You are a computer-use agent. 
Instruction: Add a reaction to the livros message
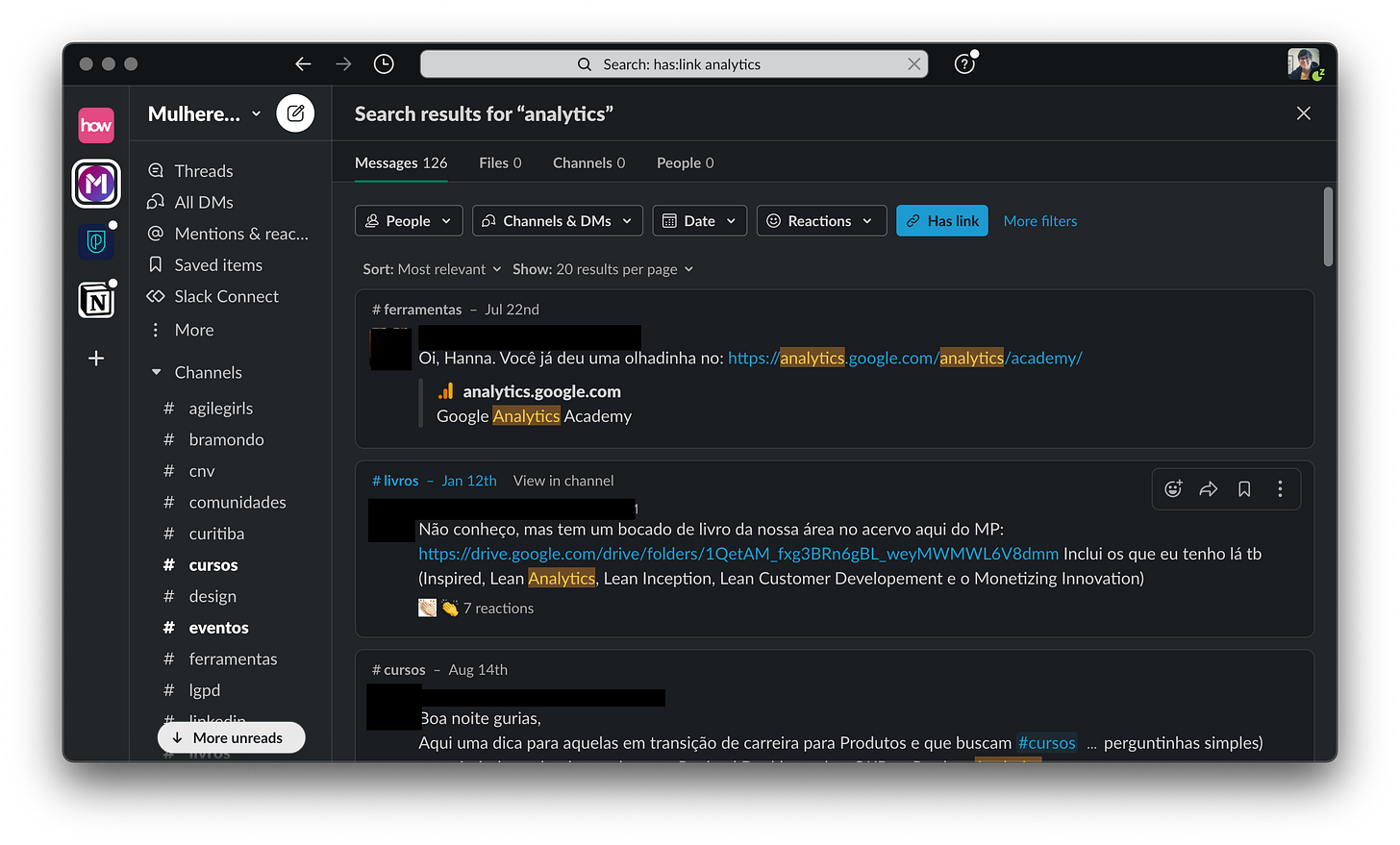(1173, 489)
